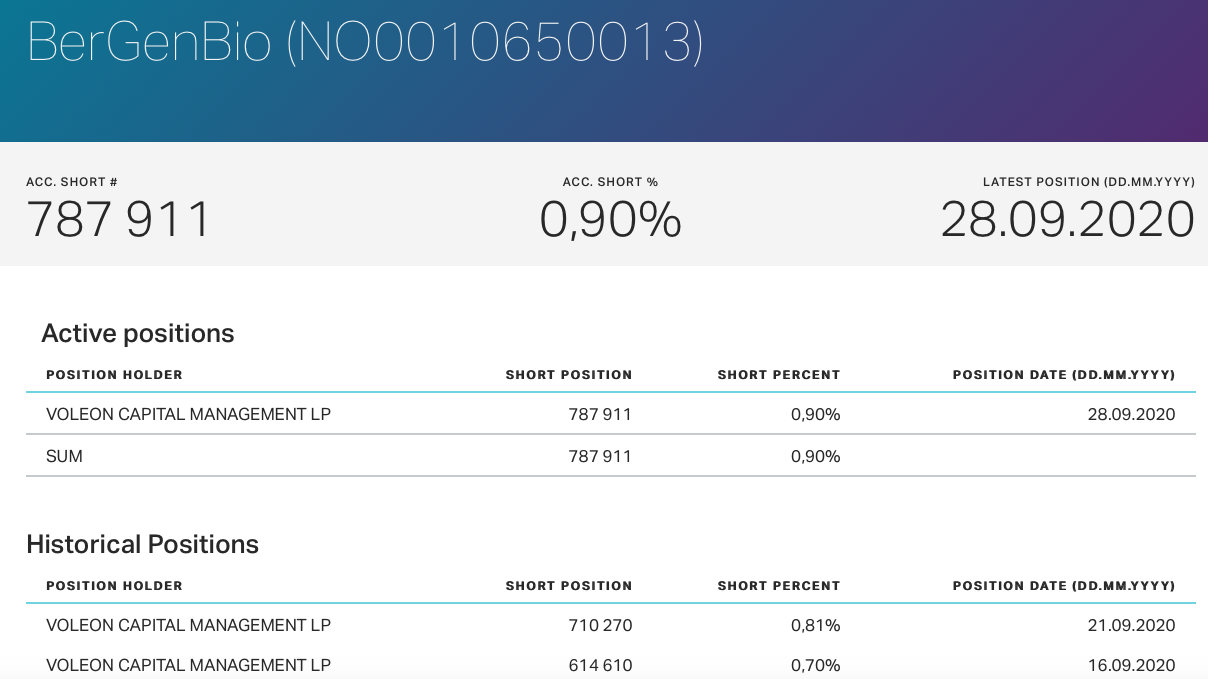Select VOLEON CAPITAL MANAGEMENT LP in Active positions

pyautogui.click(x=188, y=414)
